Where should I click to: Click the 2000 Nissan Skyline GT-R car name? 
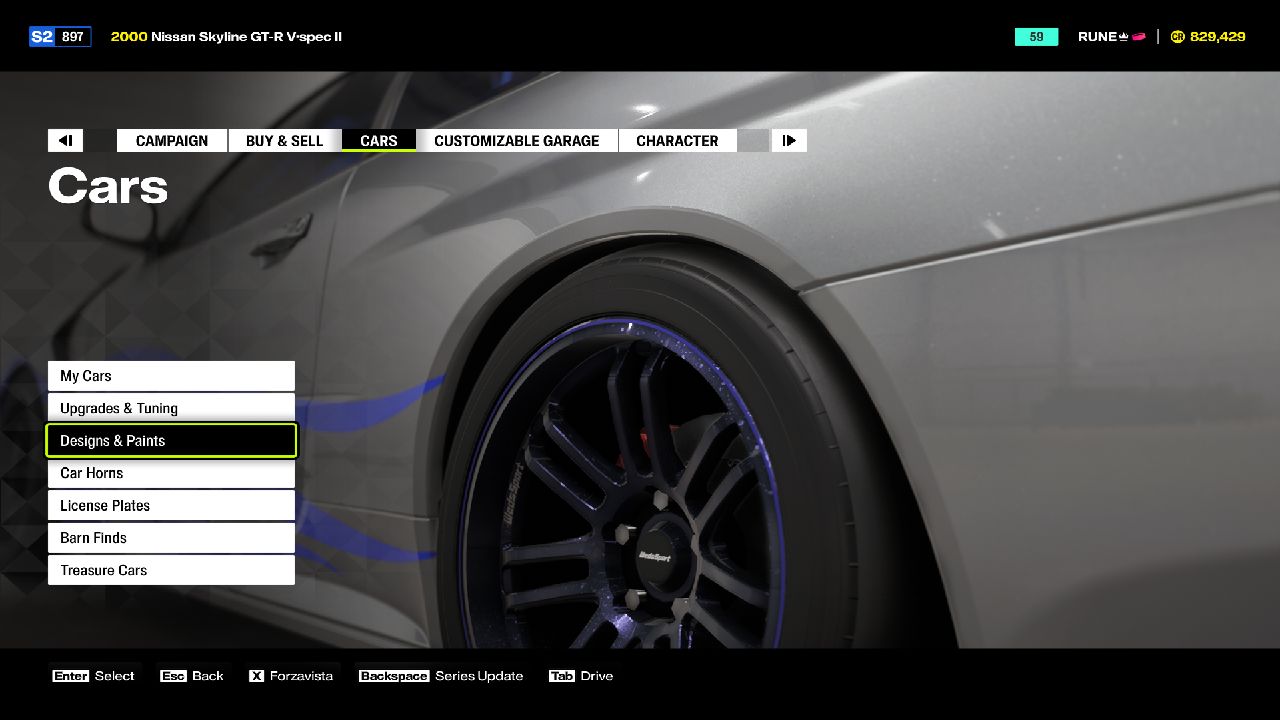click(x=226, y=37)
